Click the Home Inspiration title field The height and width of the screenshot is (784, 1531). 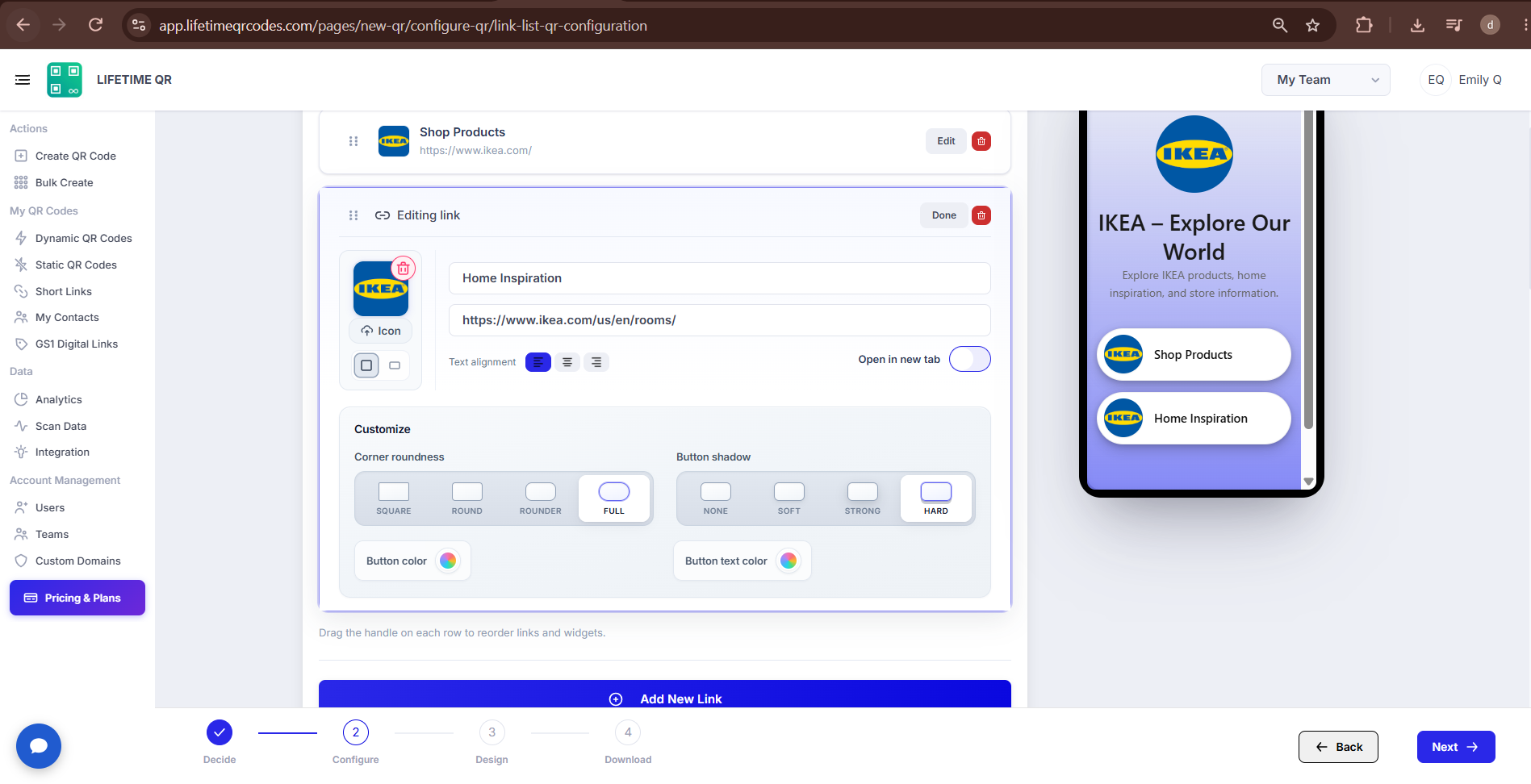[719, 278]
